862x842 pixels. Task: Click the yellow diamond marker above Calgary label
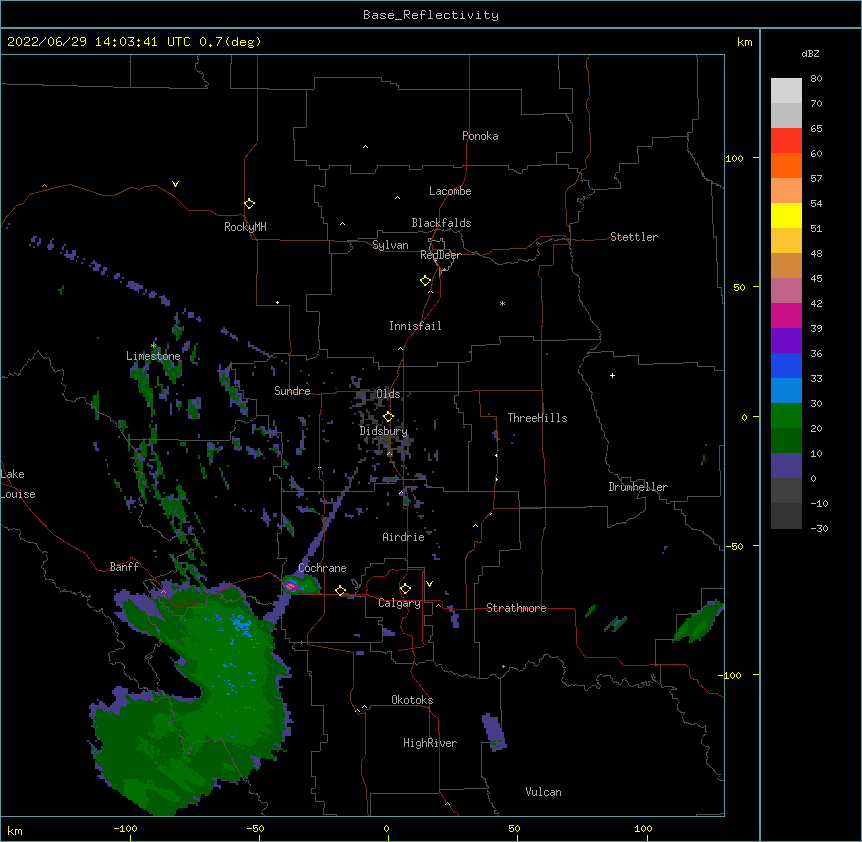point(405,589)
